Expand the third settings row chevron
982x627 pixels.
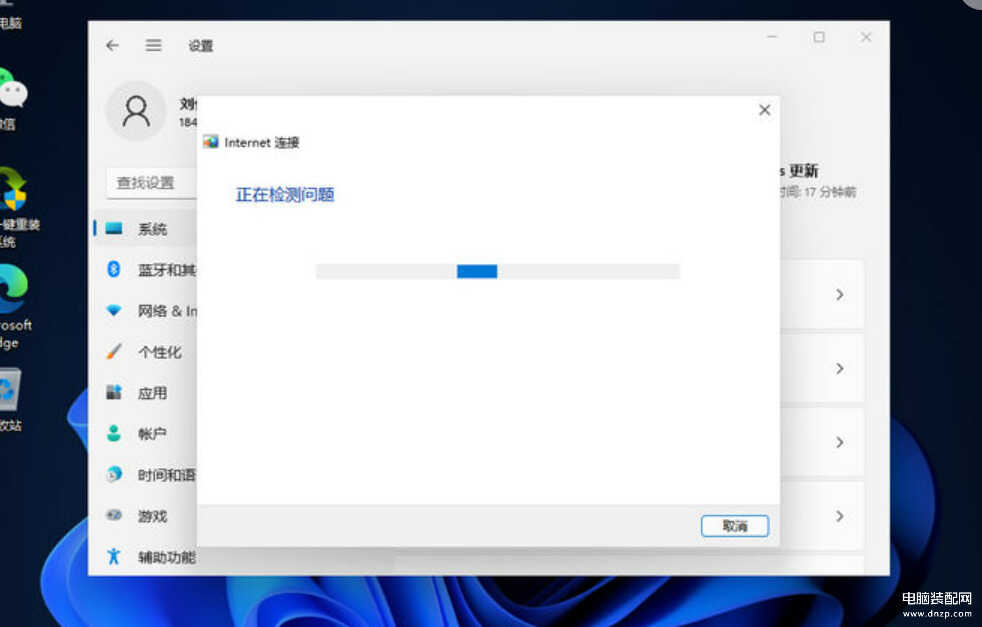(x=840, y=442)
